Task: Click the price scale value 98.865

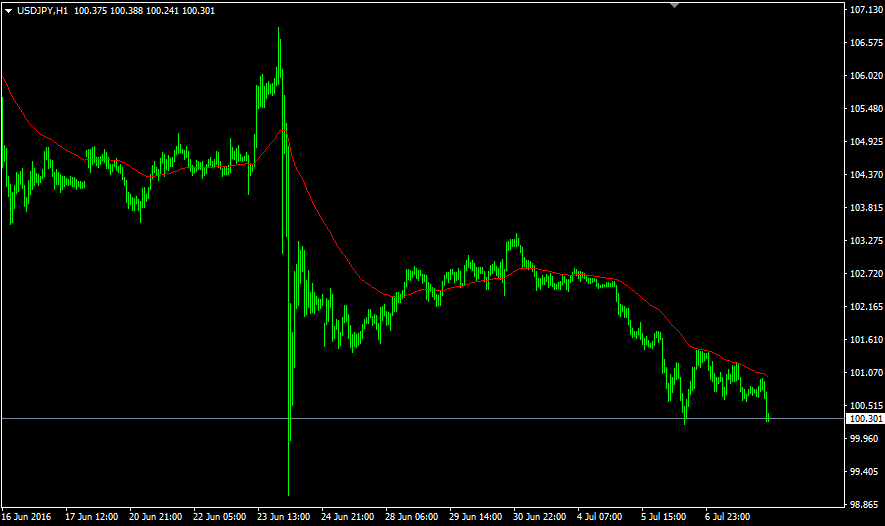Action: [864, 505]
